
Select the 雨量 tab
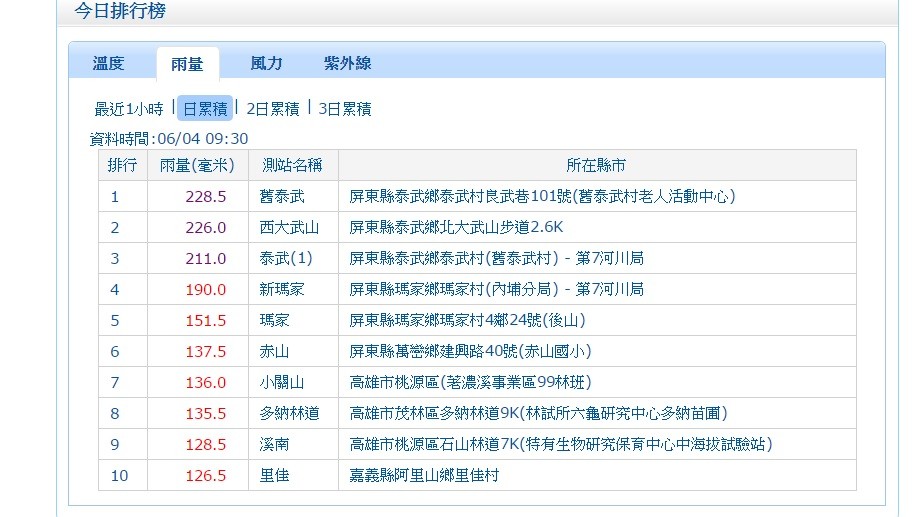click(x=187, y=64)
